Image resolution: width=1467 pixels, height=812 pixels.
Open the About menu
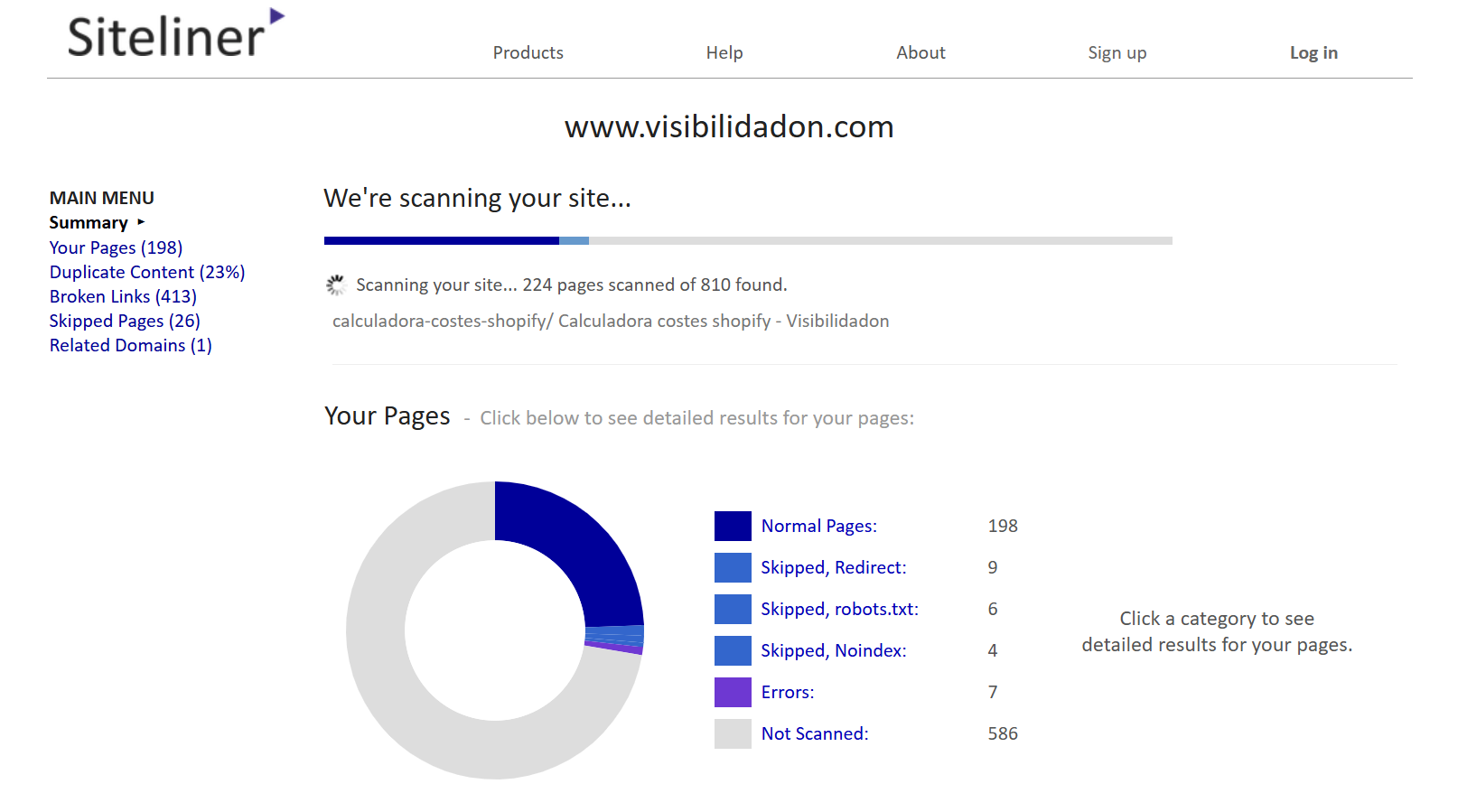920,52
